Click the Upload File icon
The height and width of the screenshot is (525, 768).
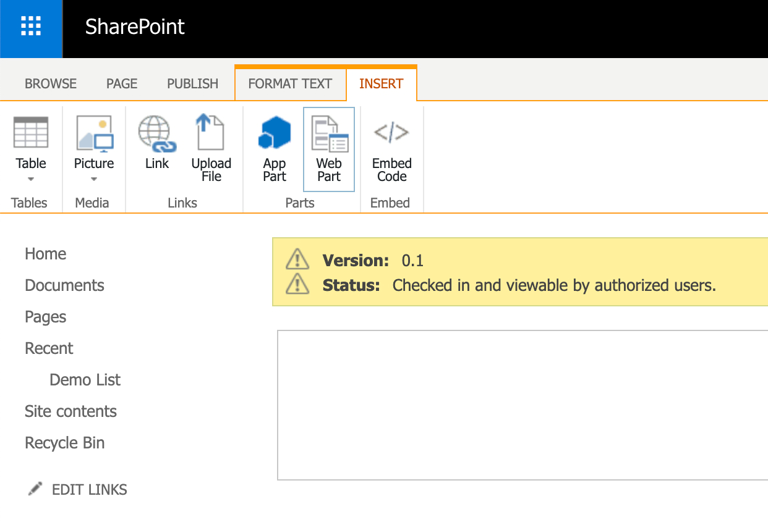coord(211,132)
